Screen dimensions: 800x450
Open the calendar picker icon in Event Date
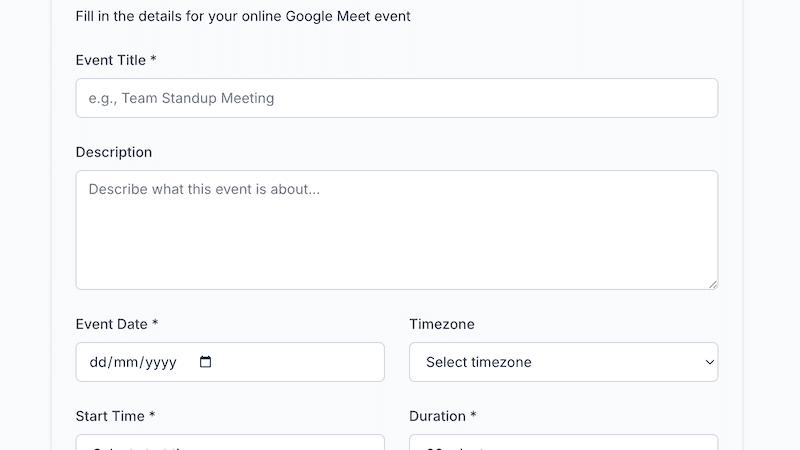[206, 362]
